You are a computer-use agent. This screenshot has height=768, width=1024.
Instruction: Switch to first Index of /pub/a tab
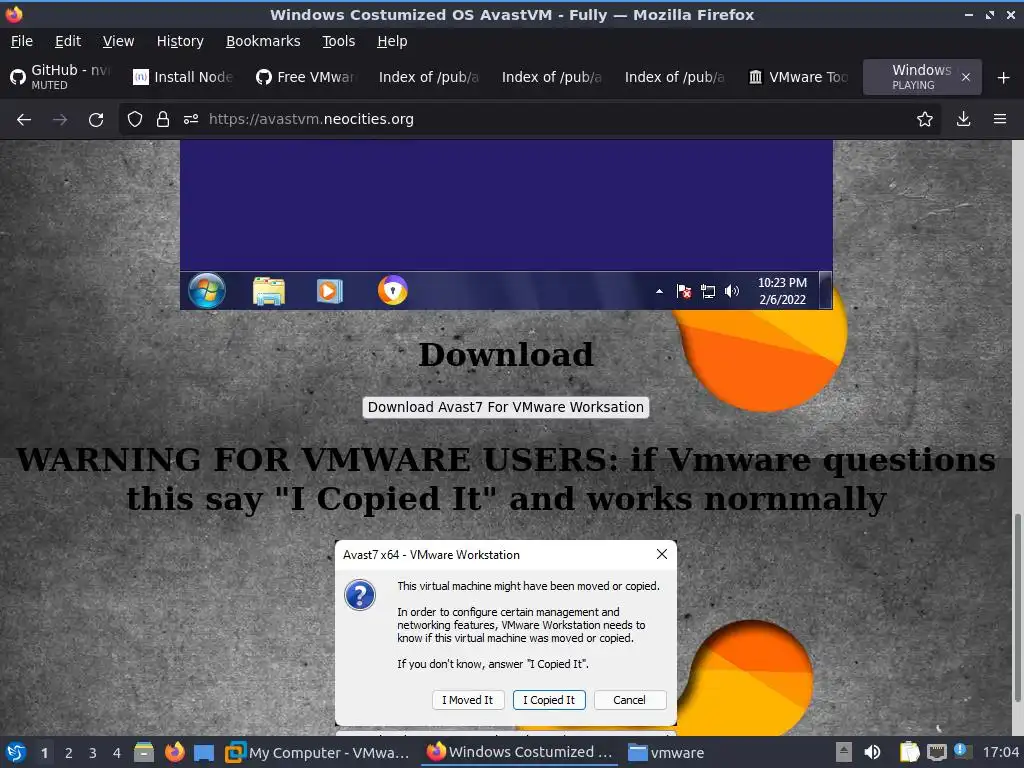(x=429, y=77)
